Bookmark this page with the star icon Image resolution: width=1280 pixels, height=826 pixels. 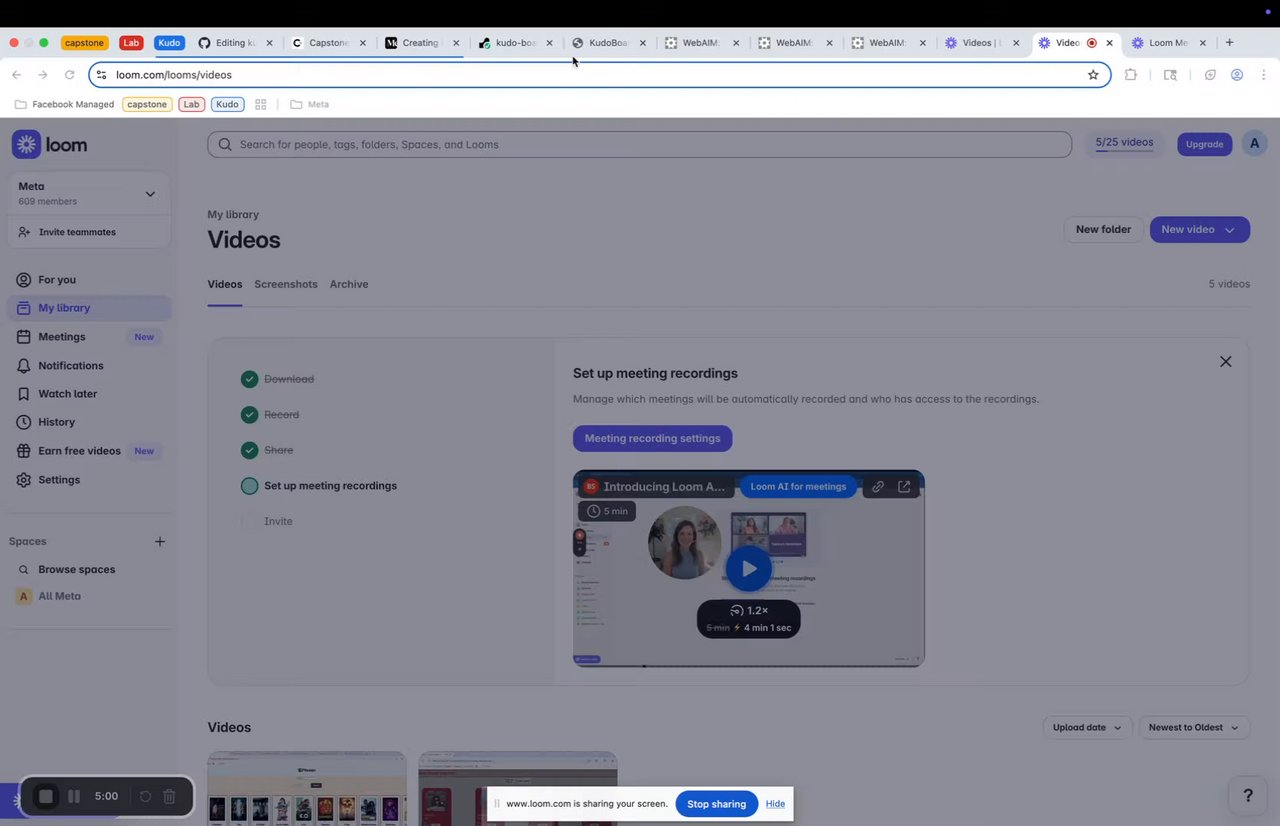pos(1093,75)
